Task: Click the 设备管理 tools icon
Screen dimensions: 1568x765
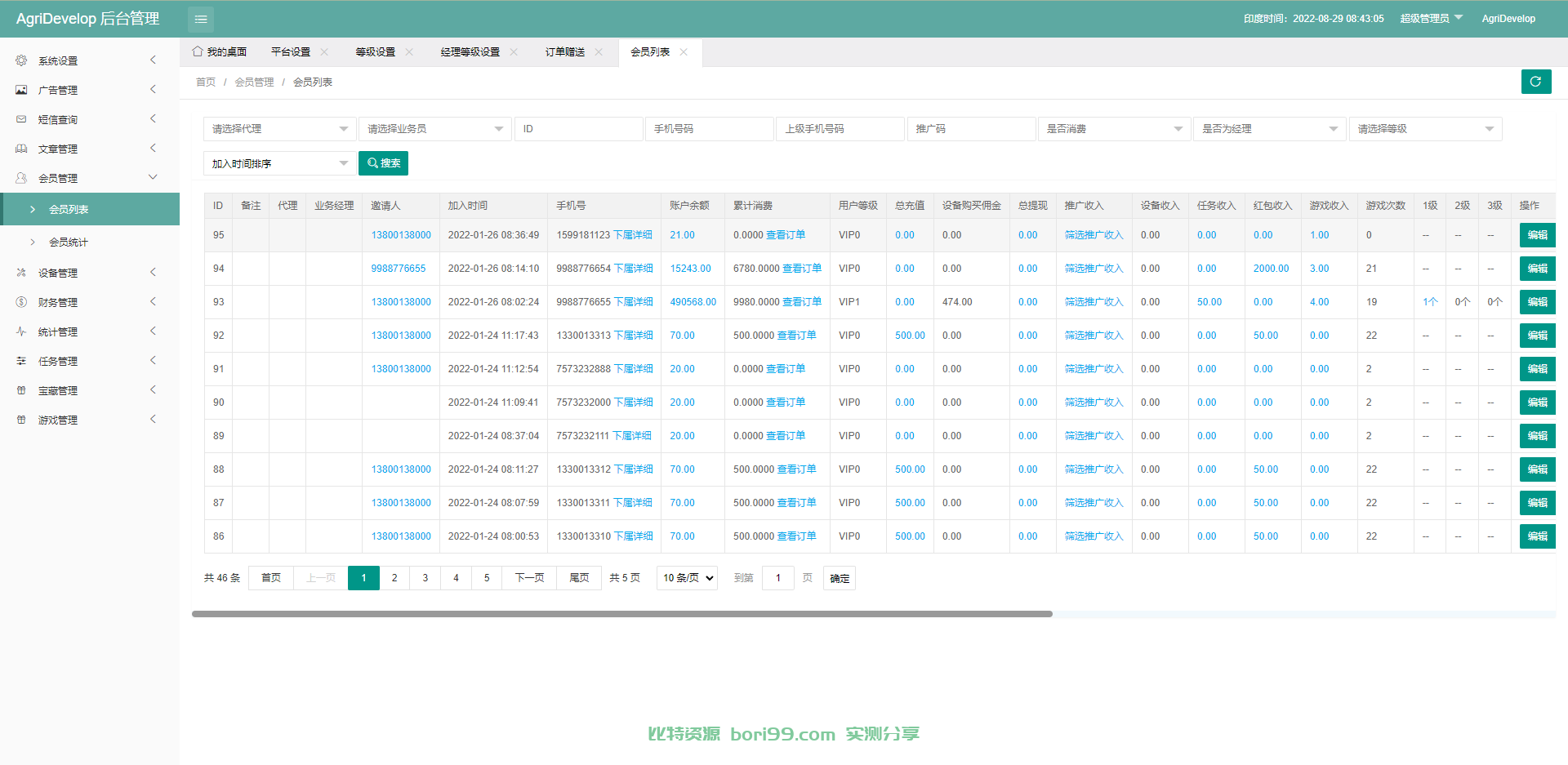Action: [x=21, y=273]
